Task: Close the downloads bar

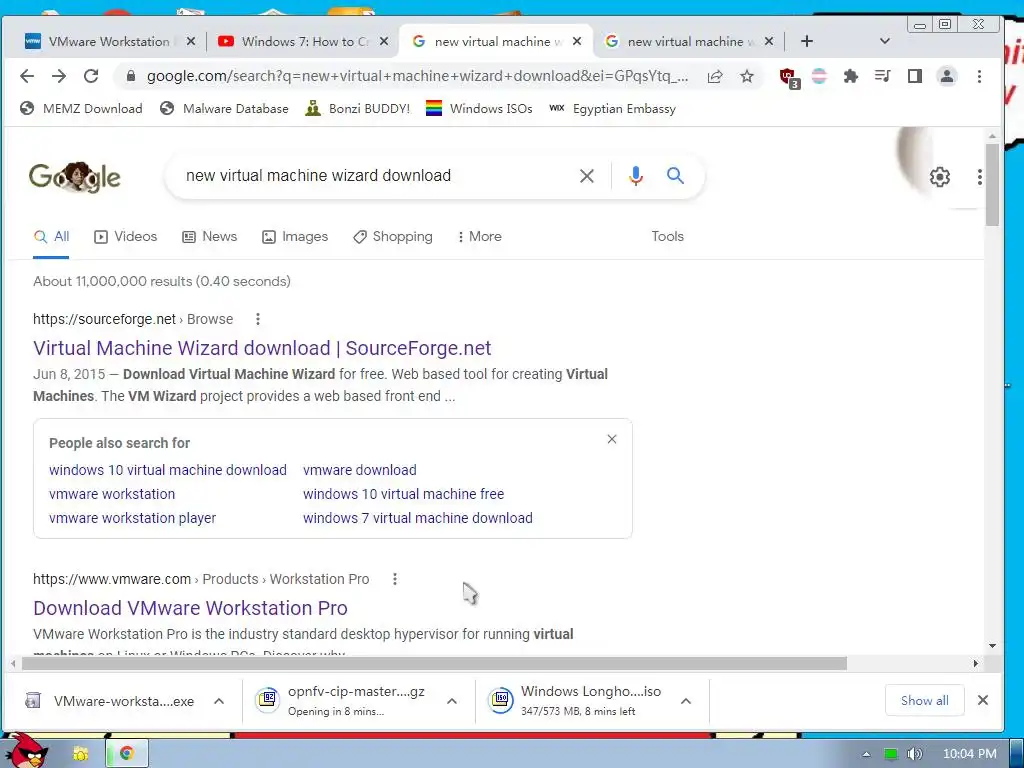Action: 982,700
